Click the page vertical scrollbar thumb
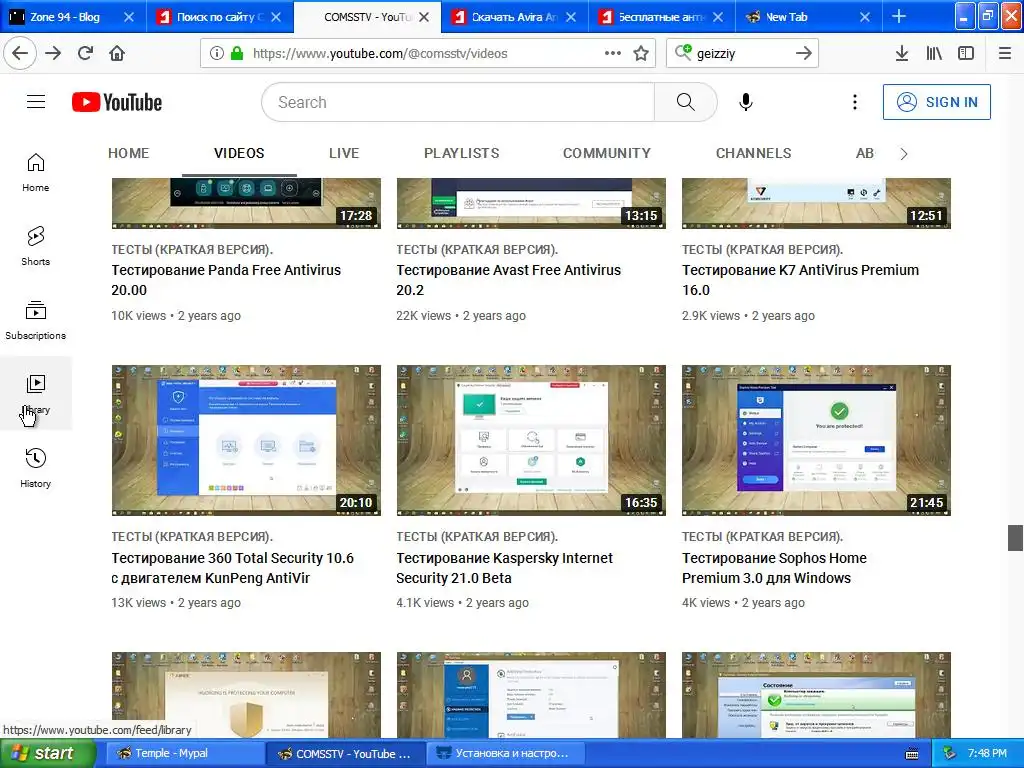This screenshot has width=1024, height=768. (1015, 537)
